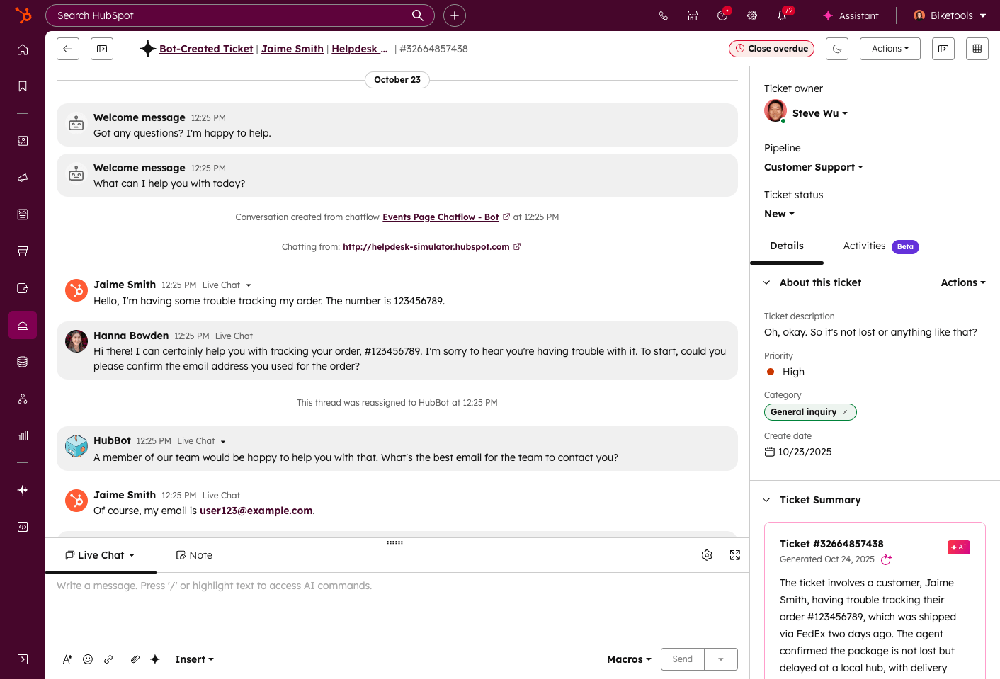
Task: Click the user123@example.com email link
Action: coord(256,511)
